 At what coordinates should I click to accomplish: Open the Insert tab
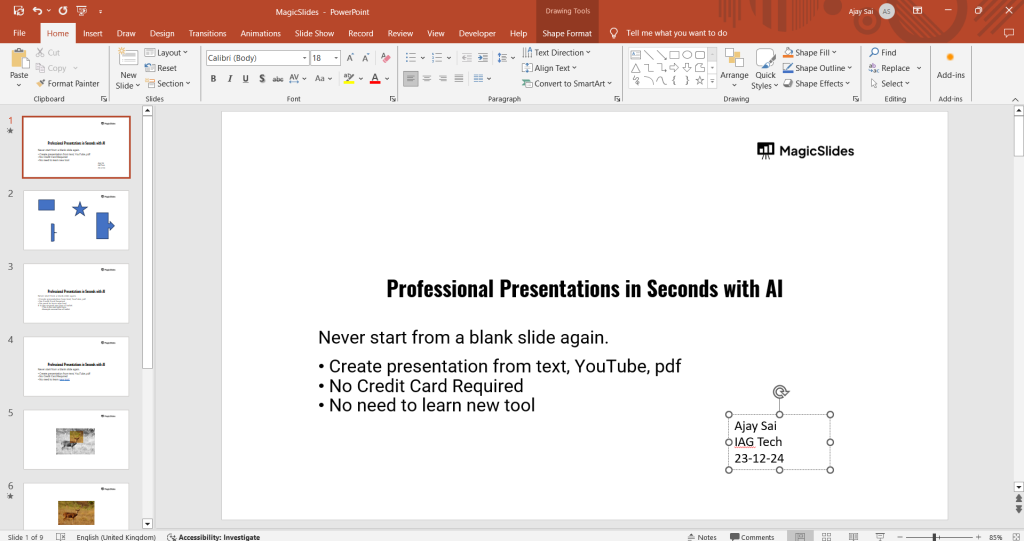[93, 33]
